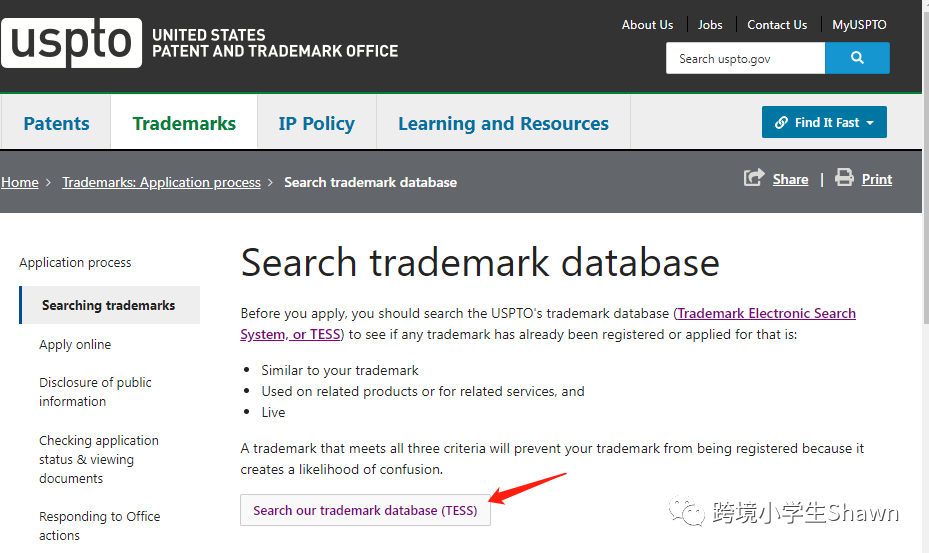
Task: Open the Trademarks menu
Action: pos(184,123)
